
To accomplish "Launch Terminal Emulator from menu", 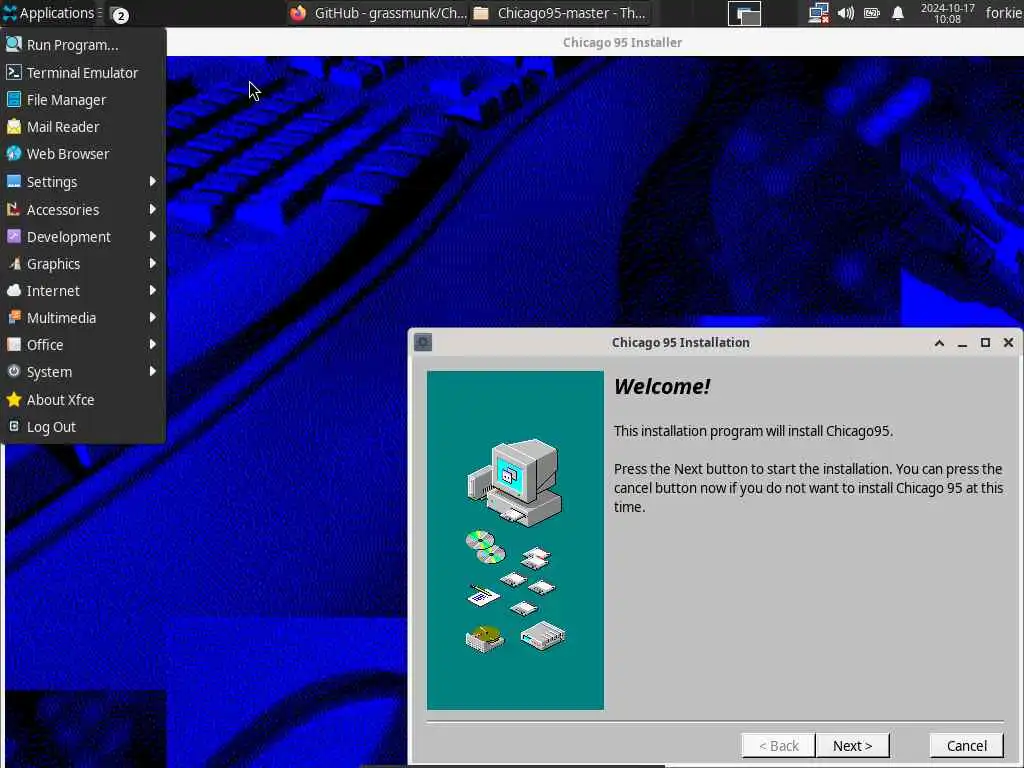I will coord(83,72).
